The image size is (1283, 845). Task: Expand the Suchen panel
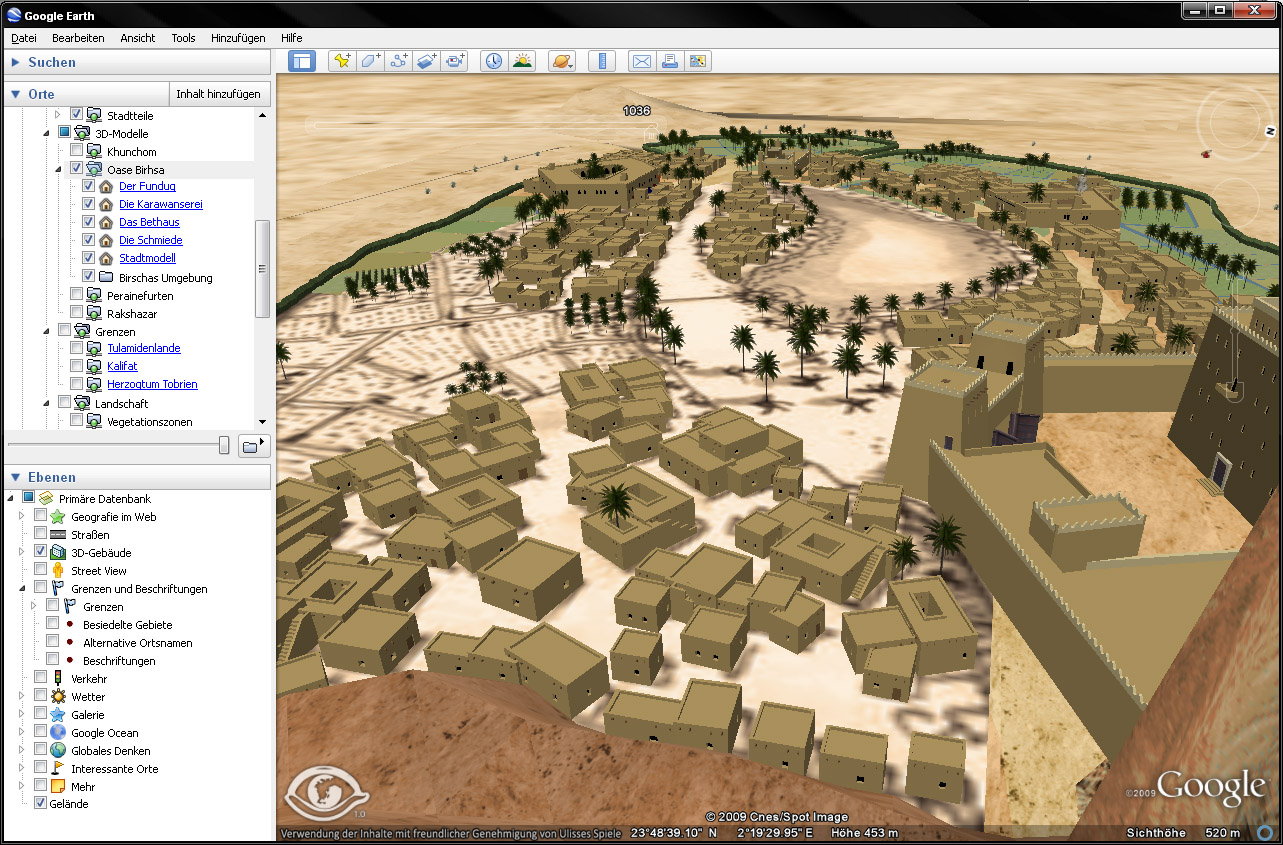pyautogui.click(x=15, y=62)
